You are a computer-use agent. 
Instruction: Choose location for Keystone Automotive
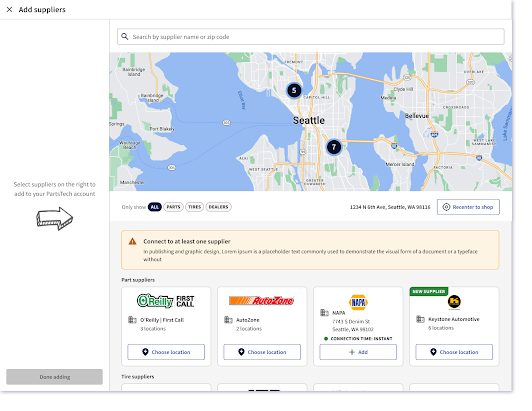(x=454, y=352)
